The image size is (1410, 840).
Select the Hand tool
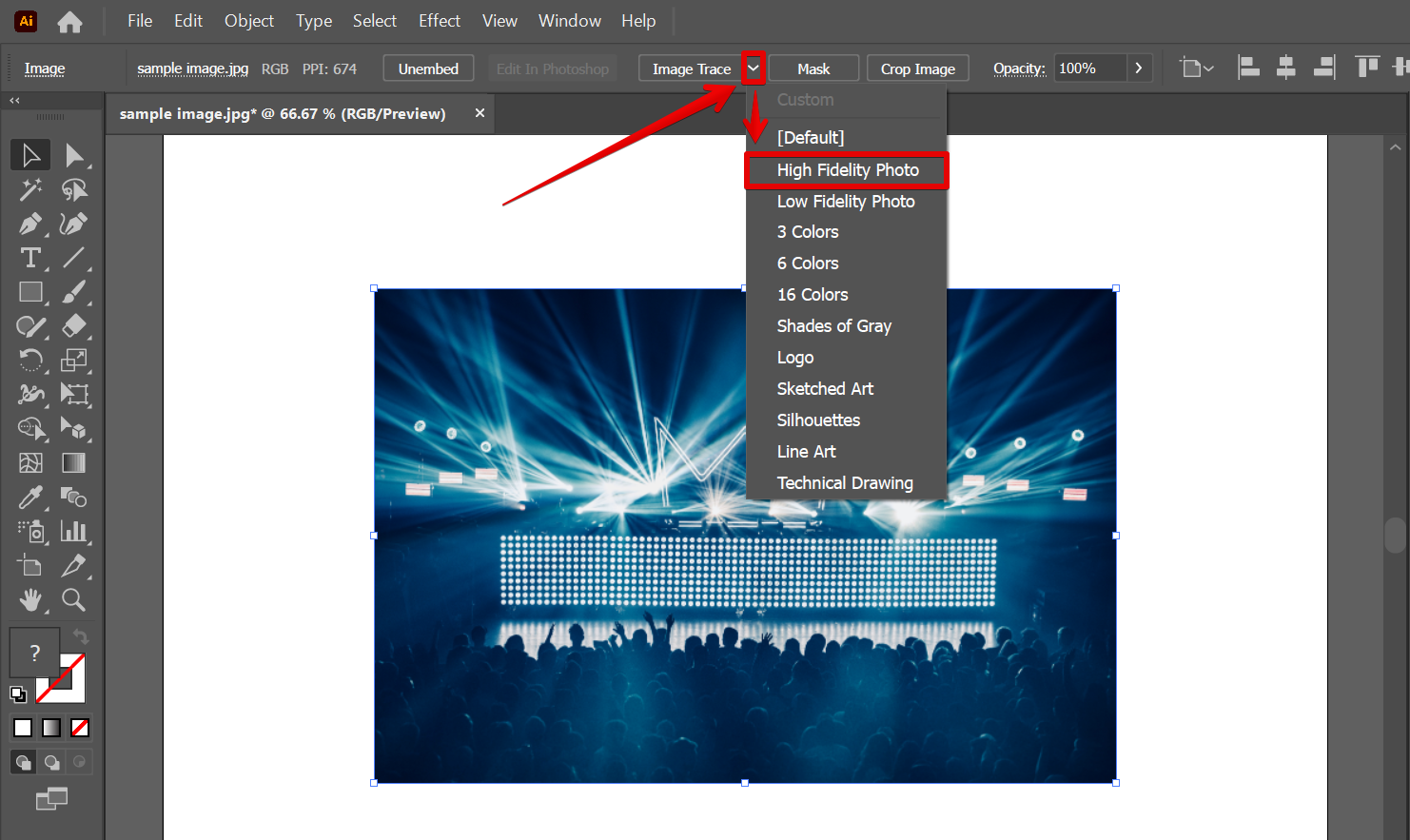pyautogui.click(x=30, y=599)
